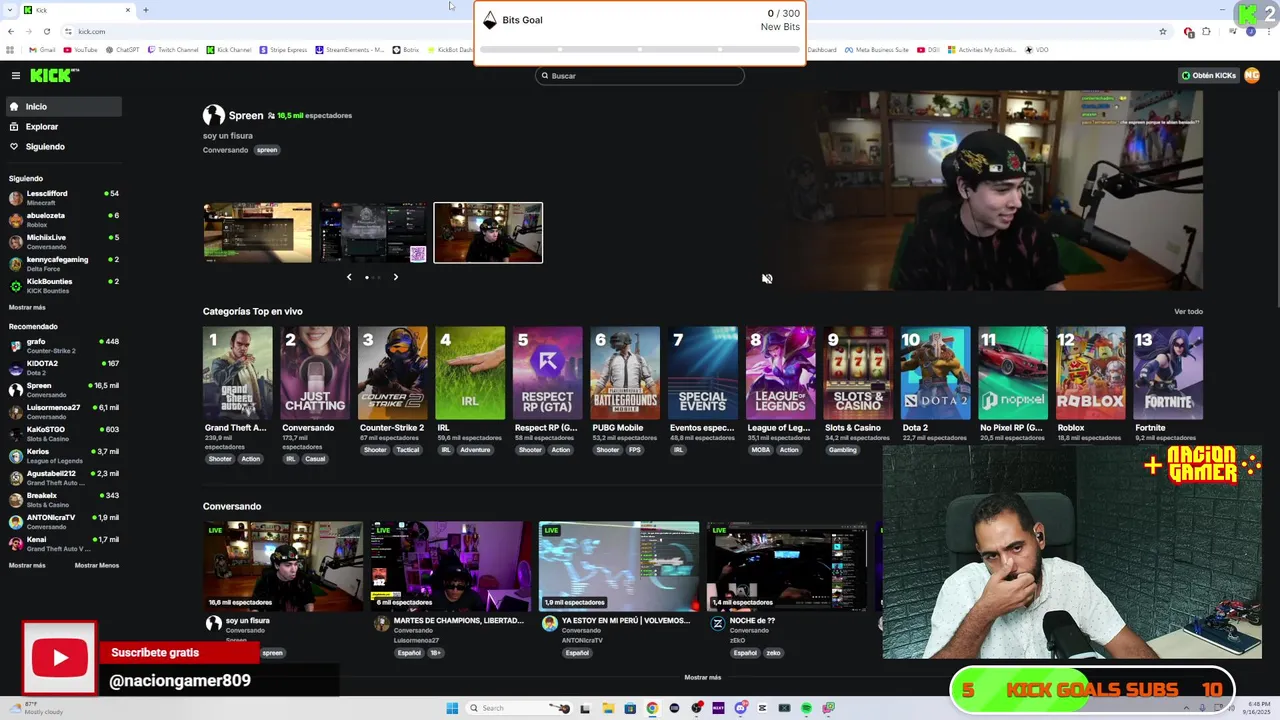Open KickBounties followed channel
This screenshot has height=720, width=1280.
[x=62, y=285]
